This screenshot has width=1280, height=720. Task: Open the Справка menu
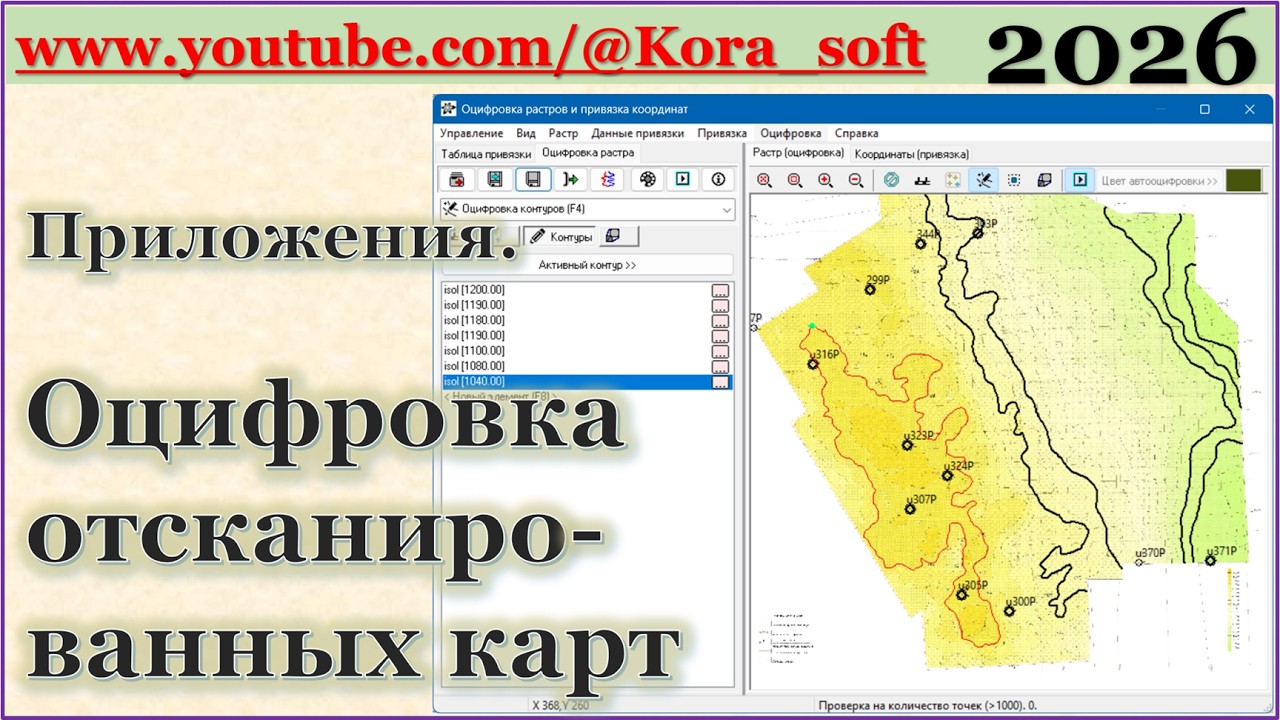pos(856,133)
